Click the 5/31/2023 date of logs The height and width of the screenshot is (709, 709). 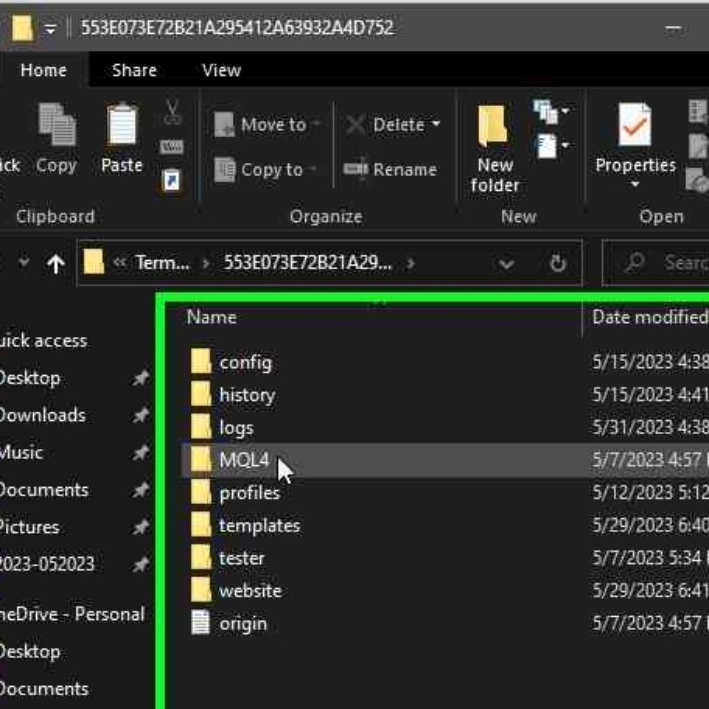(x=650, y=427)
